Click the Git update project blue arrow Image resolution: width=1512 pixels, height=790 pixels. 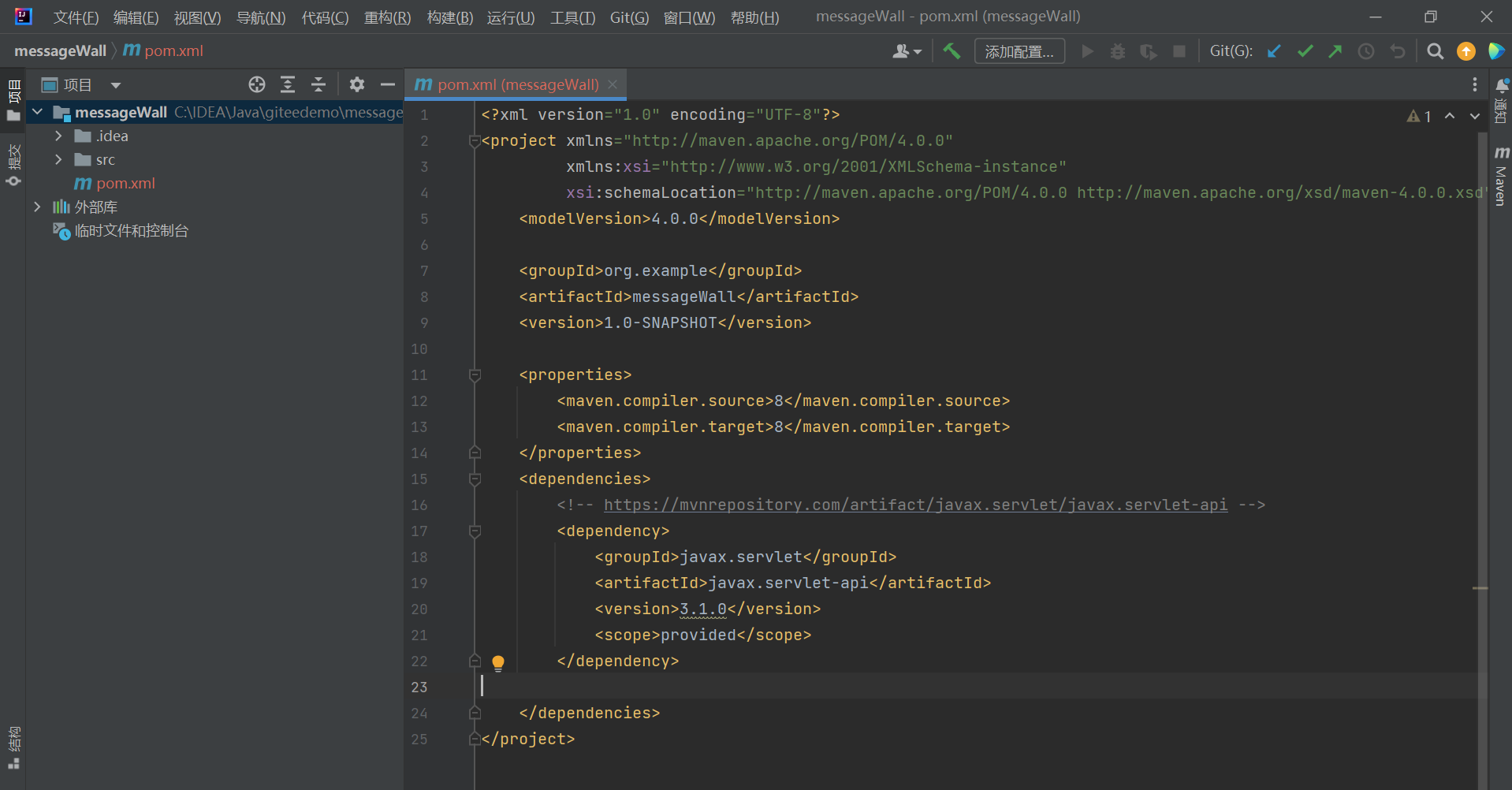pos(1274,51)
